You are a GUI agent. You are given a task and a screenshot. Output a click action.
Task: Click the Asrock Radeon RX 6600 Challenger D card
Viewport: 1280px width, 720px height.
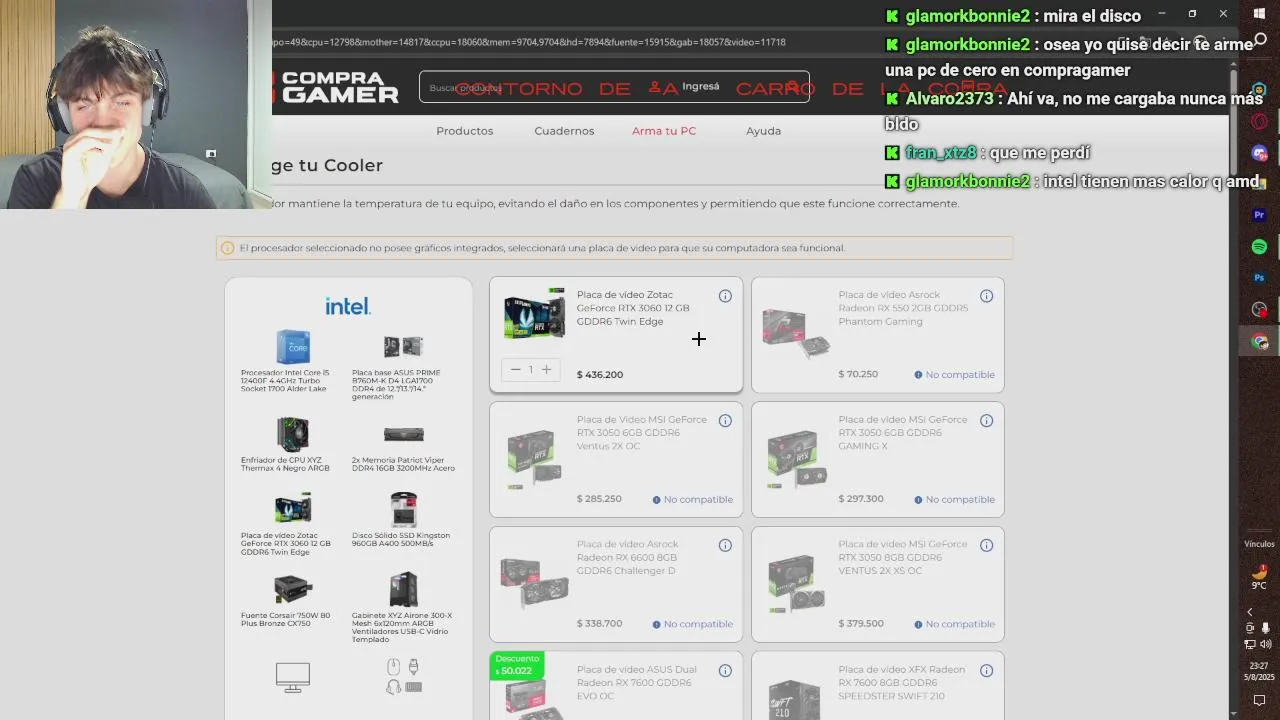[616, 584]
